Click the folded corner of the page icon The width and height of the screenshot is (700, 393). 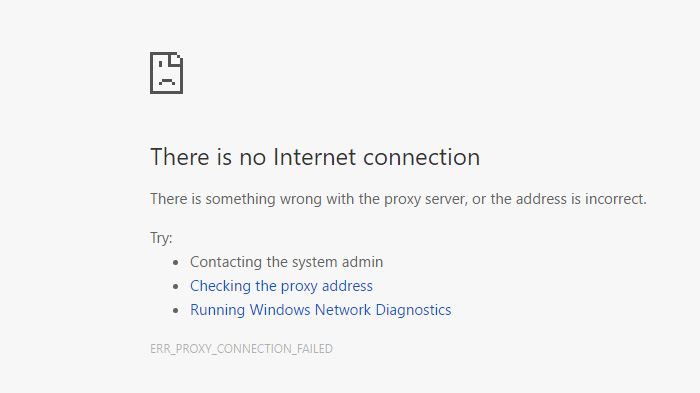176,59
